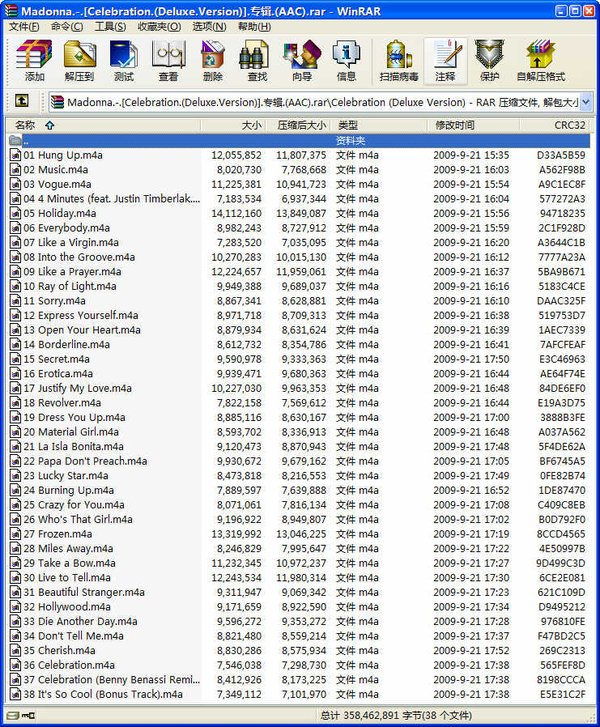600x727 pixels.
Task: Sort by 类型 column header
Action: pyautogui.click(x=379, y=125)
